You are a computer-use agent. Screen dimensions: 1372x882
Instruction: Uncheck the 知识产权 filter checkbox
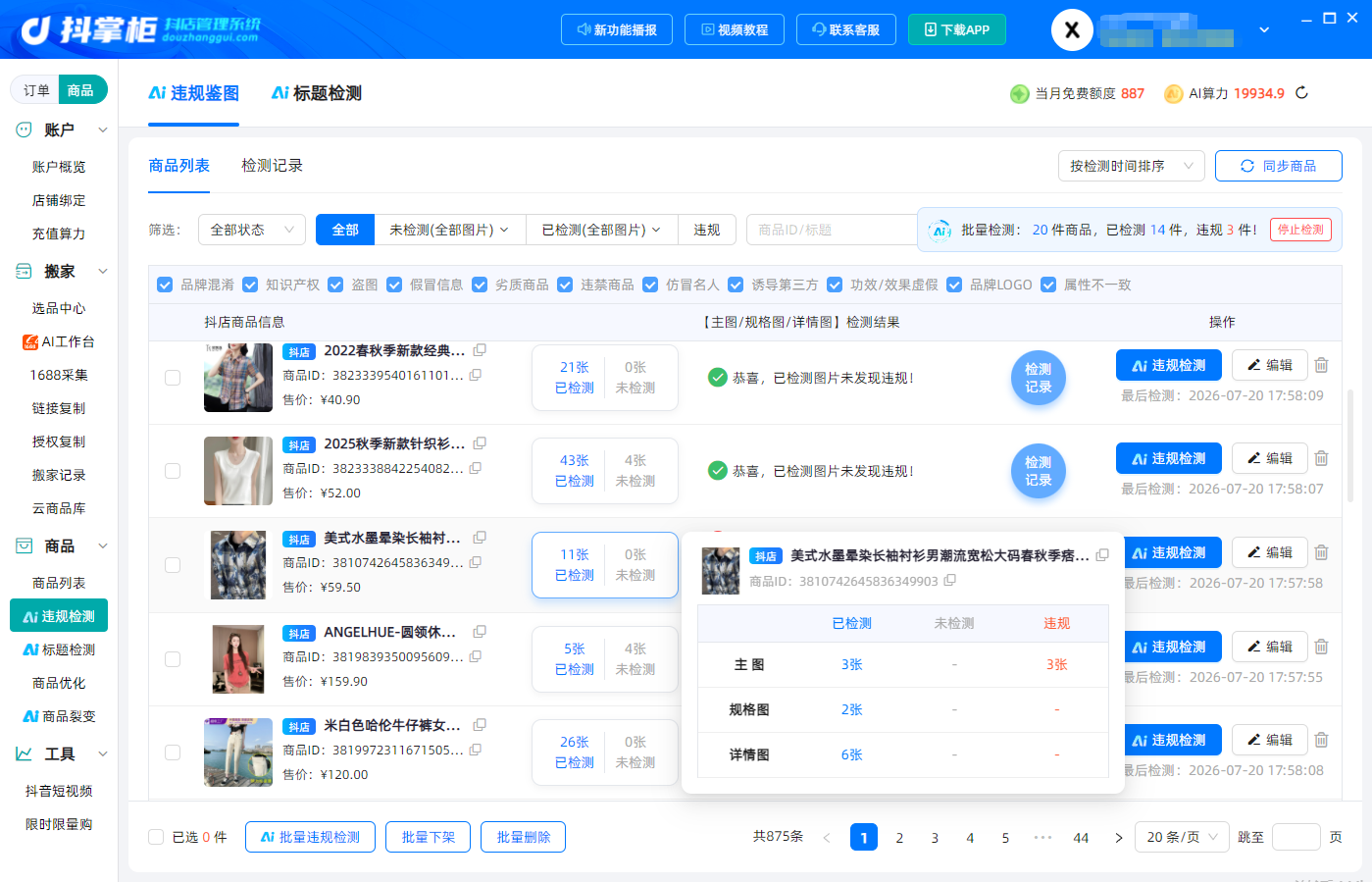point(250,285)
